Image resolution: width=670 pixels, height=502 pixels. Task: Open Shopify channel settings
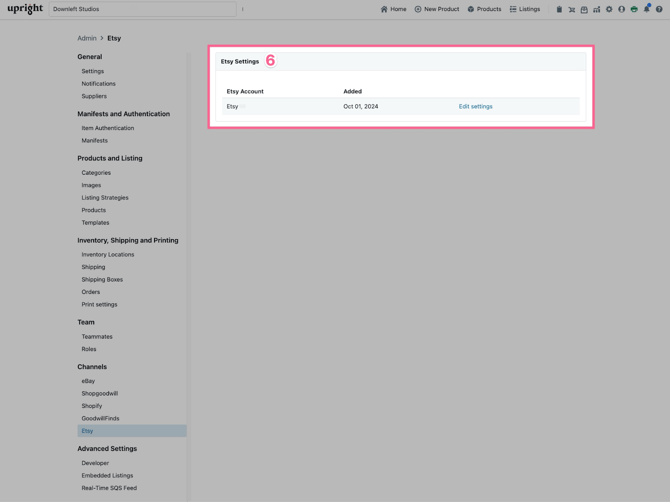(92, 406)
